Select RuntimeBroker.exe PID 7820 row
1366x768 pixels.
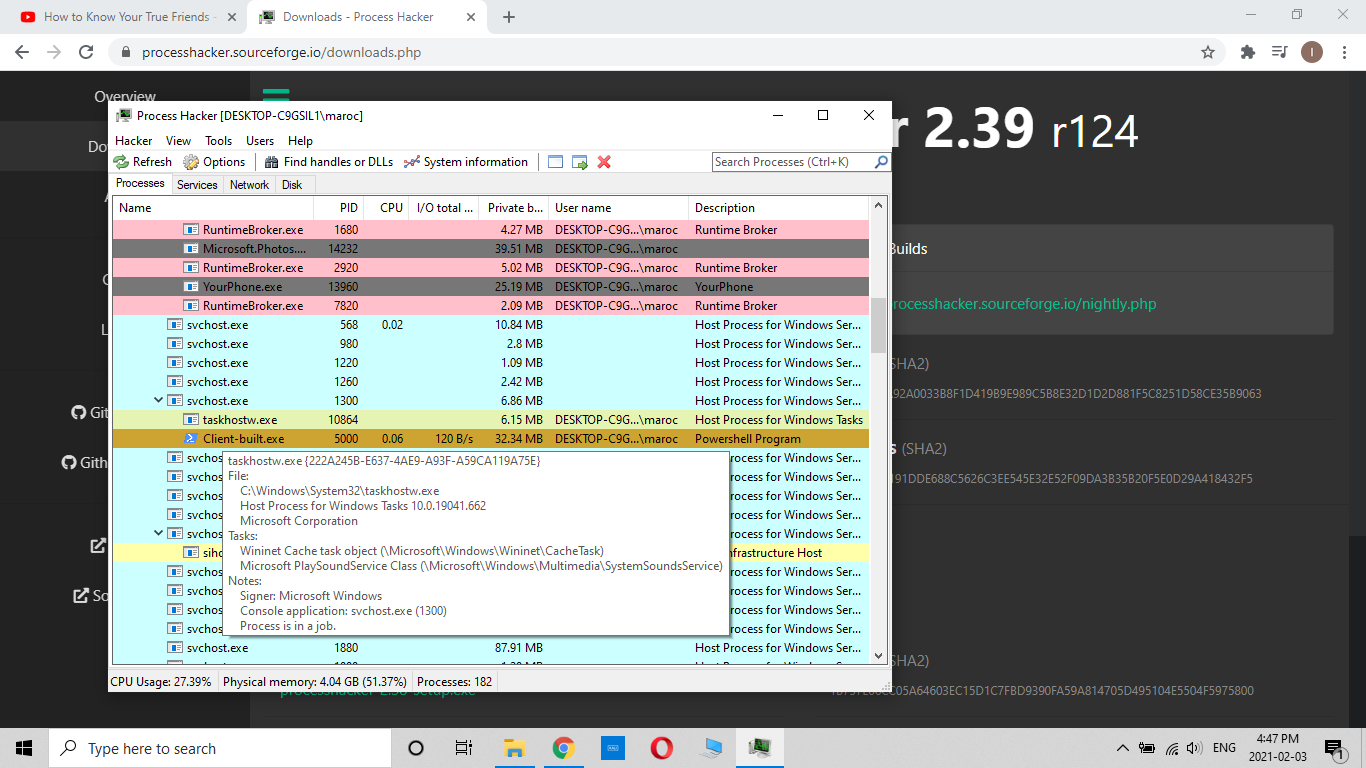coord(490,306)
